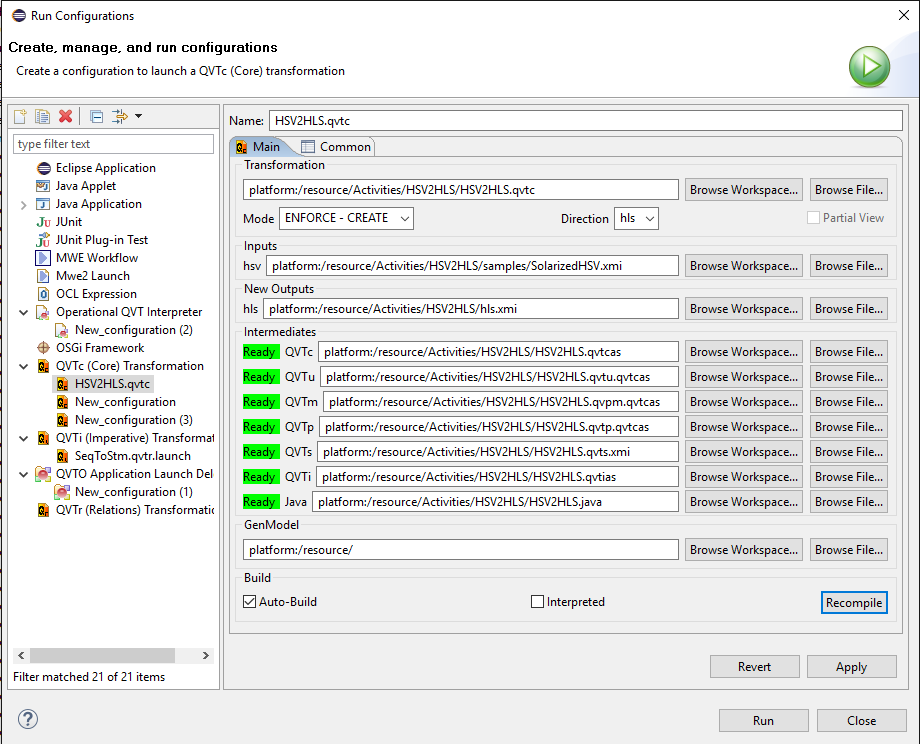Click the QVTr (Relations) Transformation icon
The width and height of the screenshot is (920, 744).
click(x=43, y=510)
